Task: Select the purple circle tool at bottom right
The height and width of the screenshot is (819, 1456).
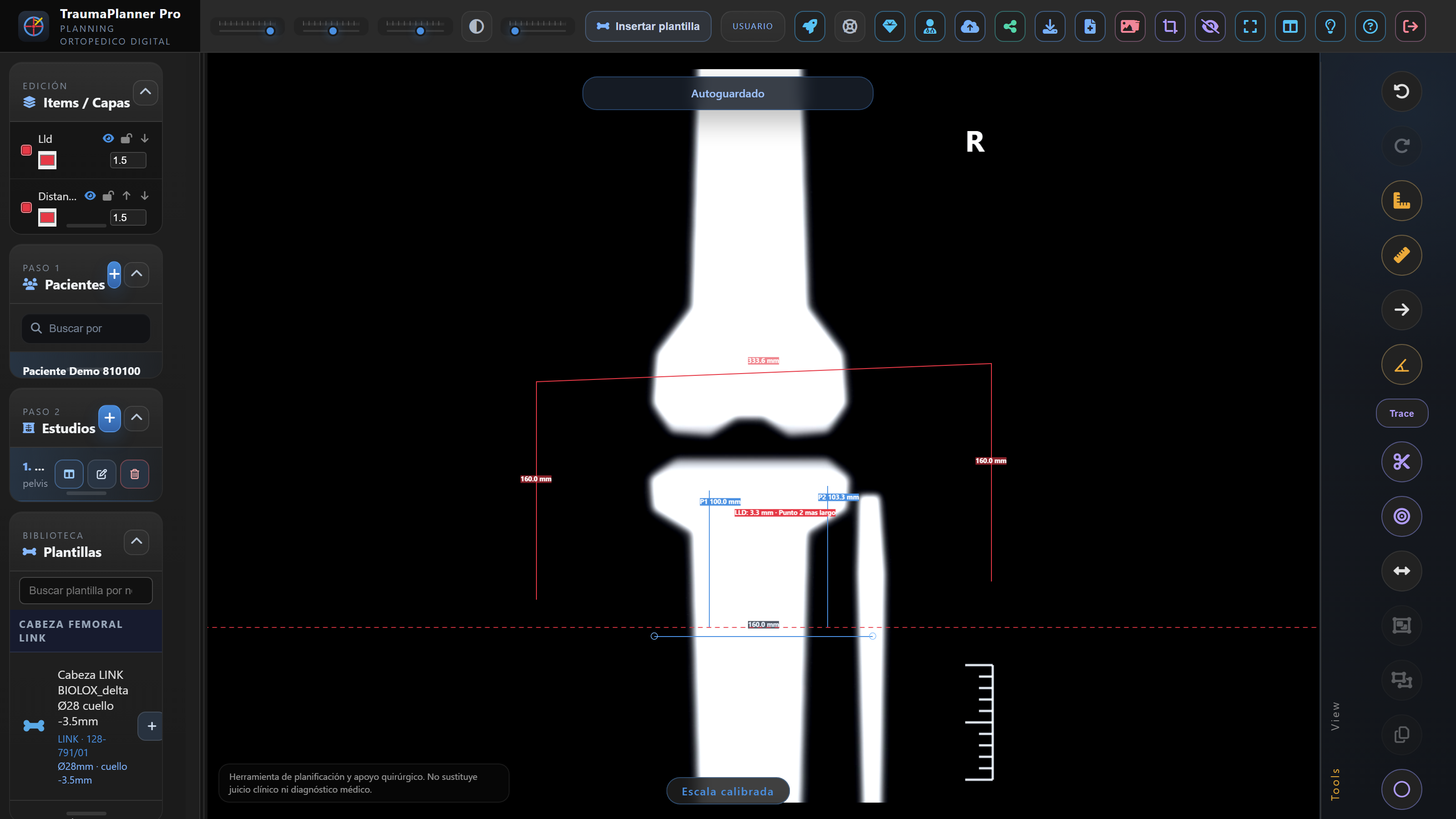Action: pyautogui.click(x=1402, y=789)
